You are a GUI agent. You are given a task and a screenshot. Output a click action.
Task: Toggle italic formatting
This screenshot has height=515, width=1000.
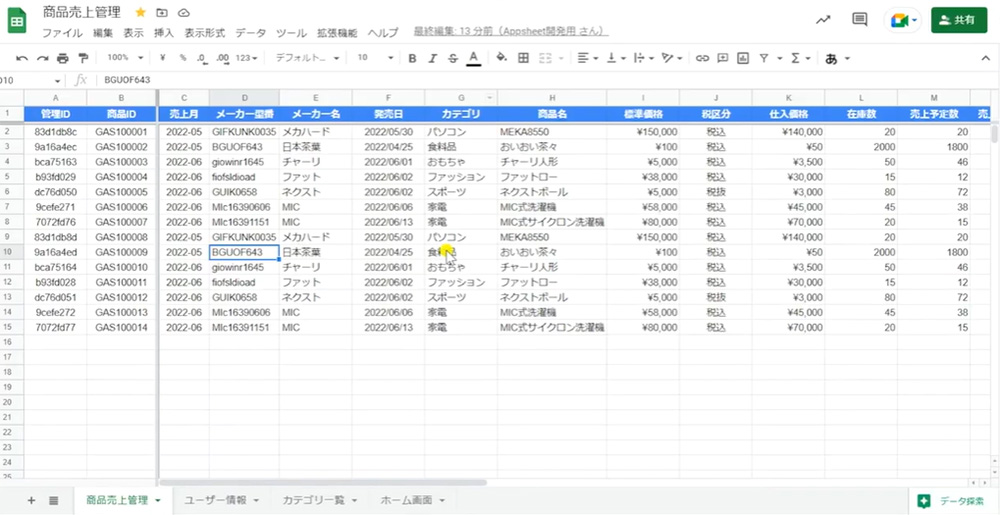click(432, 59)
